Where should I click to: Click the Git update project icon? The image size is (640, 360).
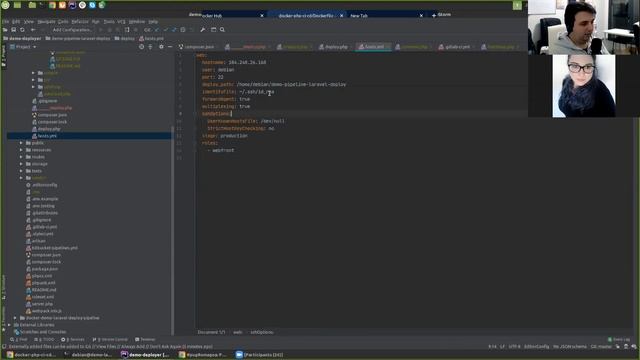tap(157, 30)
